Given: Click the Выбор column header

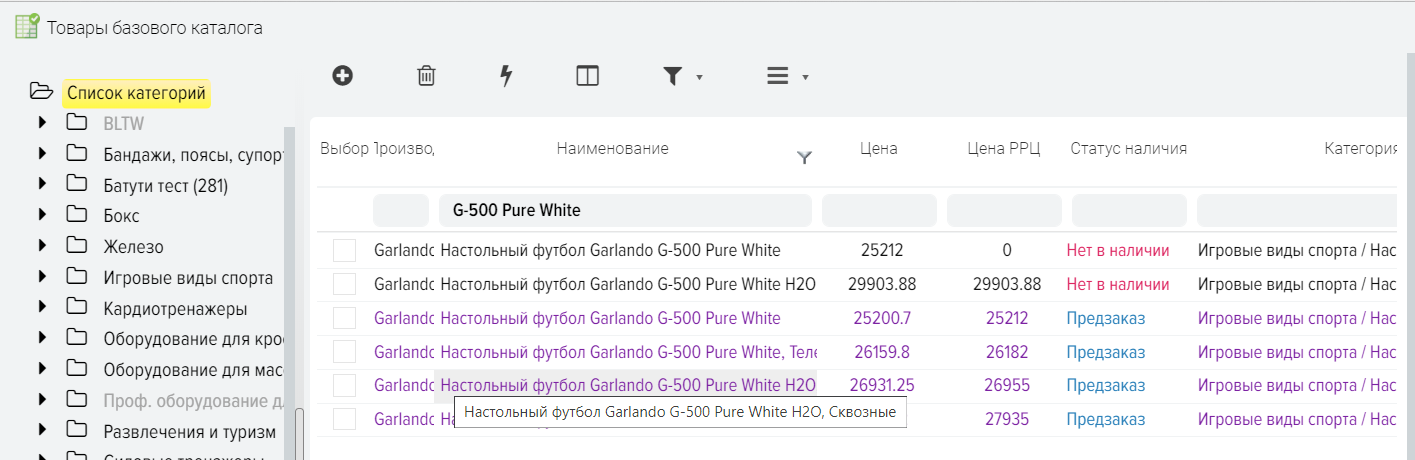Looking at the screenshot, I should click(x=345, y=148).
